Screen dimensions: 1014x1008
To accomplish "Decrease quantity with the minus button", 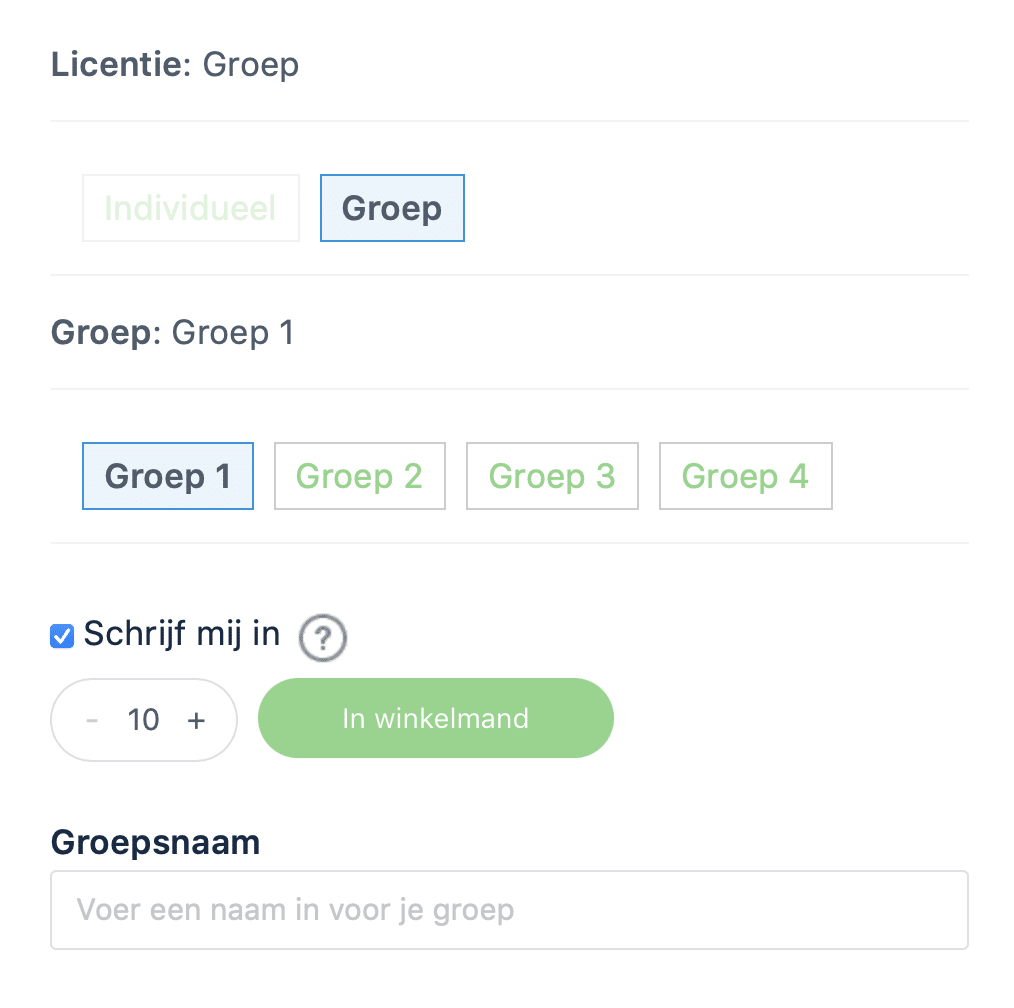I will (92, 720).
